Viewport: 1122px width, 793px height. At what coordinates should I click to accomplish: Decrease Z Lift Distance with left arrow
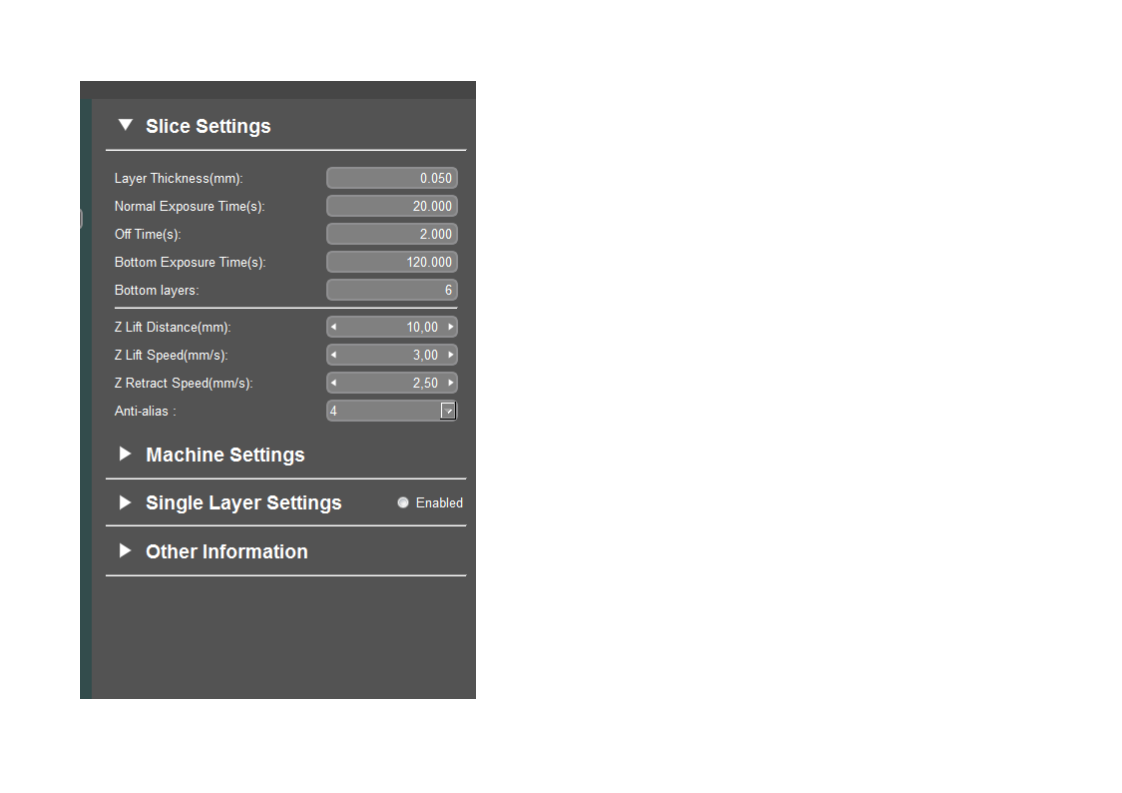click(x=334, y=327)
